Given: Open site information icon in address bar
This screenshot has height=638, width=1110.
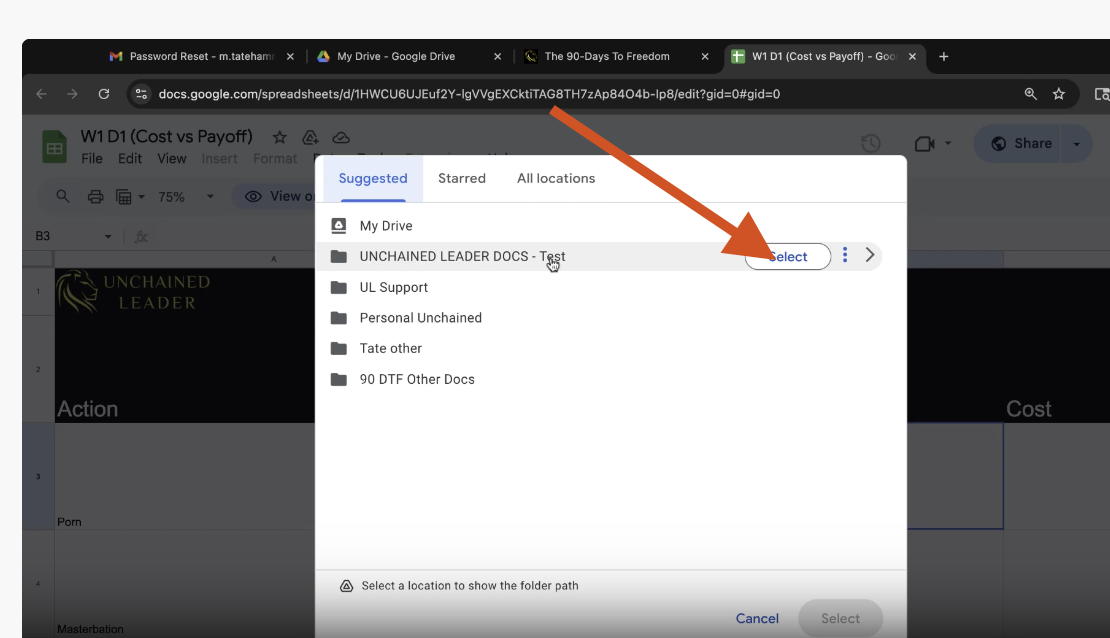Looking at the screenshot, I should [x=142, y=94].
